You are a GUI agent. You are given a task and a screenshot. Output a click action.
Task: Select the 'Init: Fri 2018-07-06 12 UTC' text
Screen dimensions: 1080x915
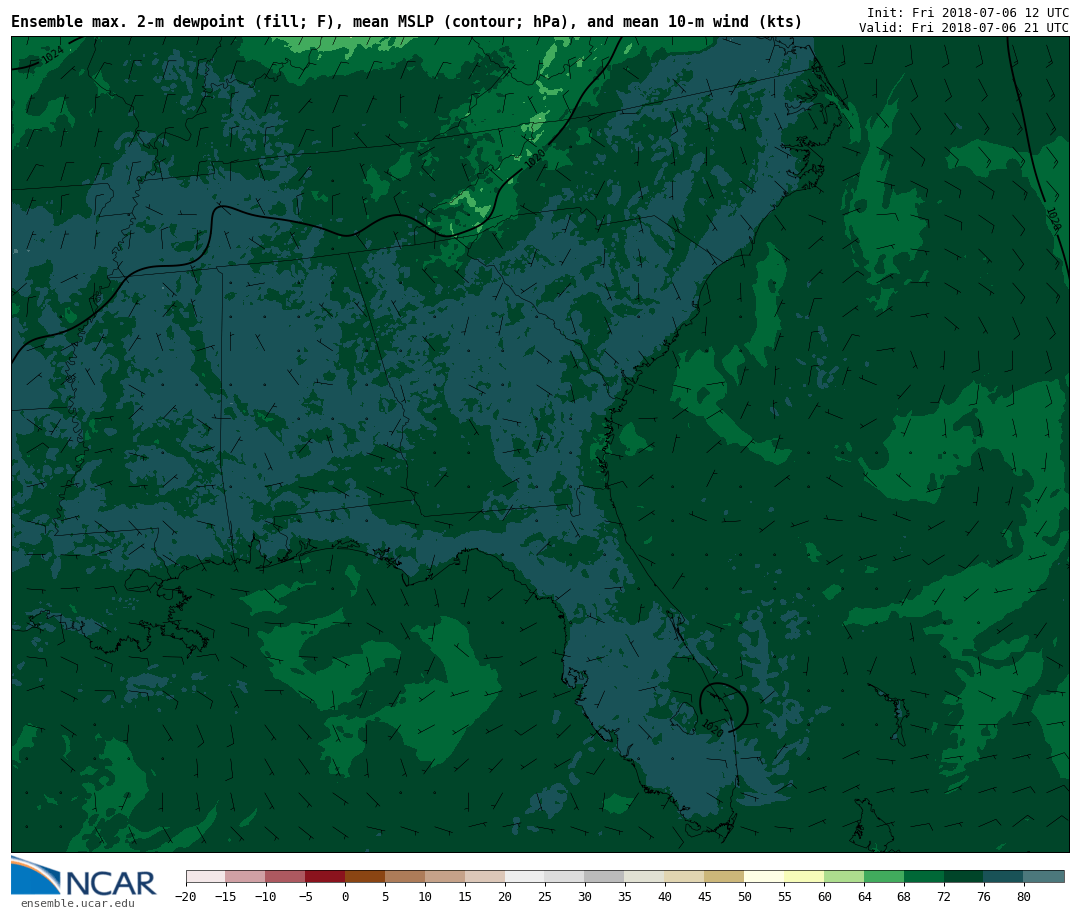pyautogui.click(x=968, y=12)
